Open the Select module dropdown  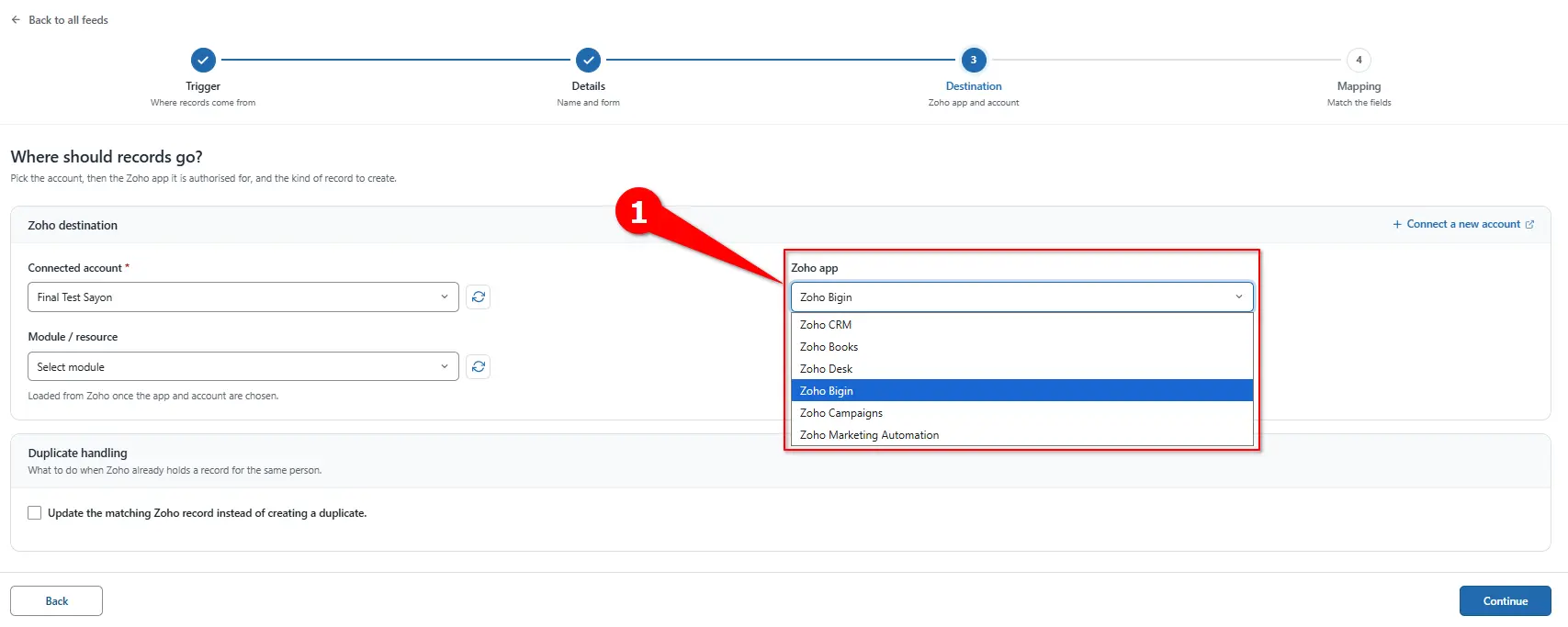click(x=243, y=367)
